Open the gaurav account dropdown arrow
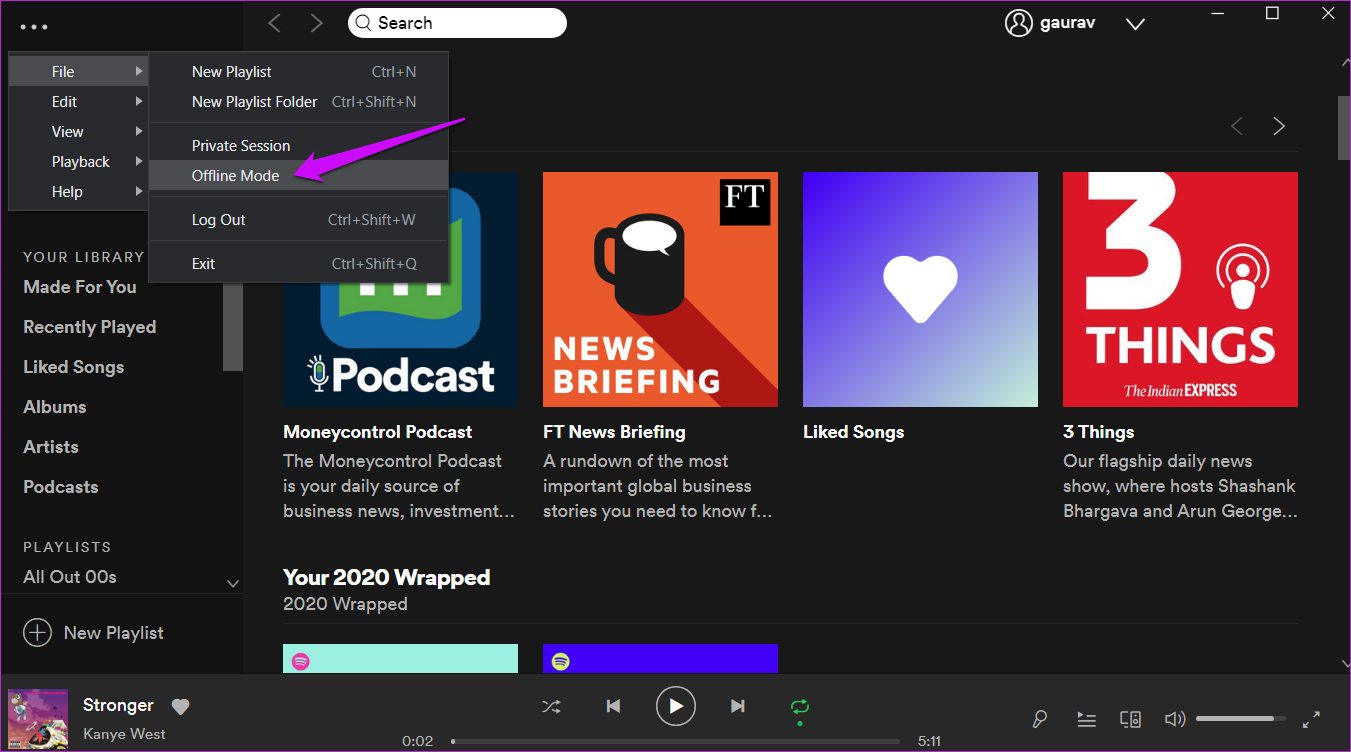1351x752 pixels. [x=1135, y=22]
